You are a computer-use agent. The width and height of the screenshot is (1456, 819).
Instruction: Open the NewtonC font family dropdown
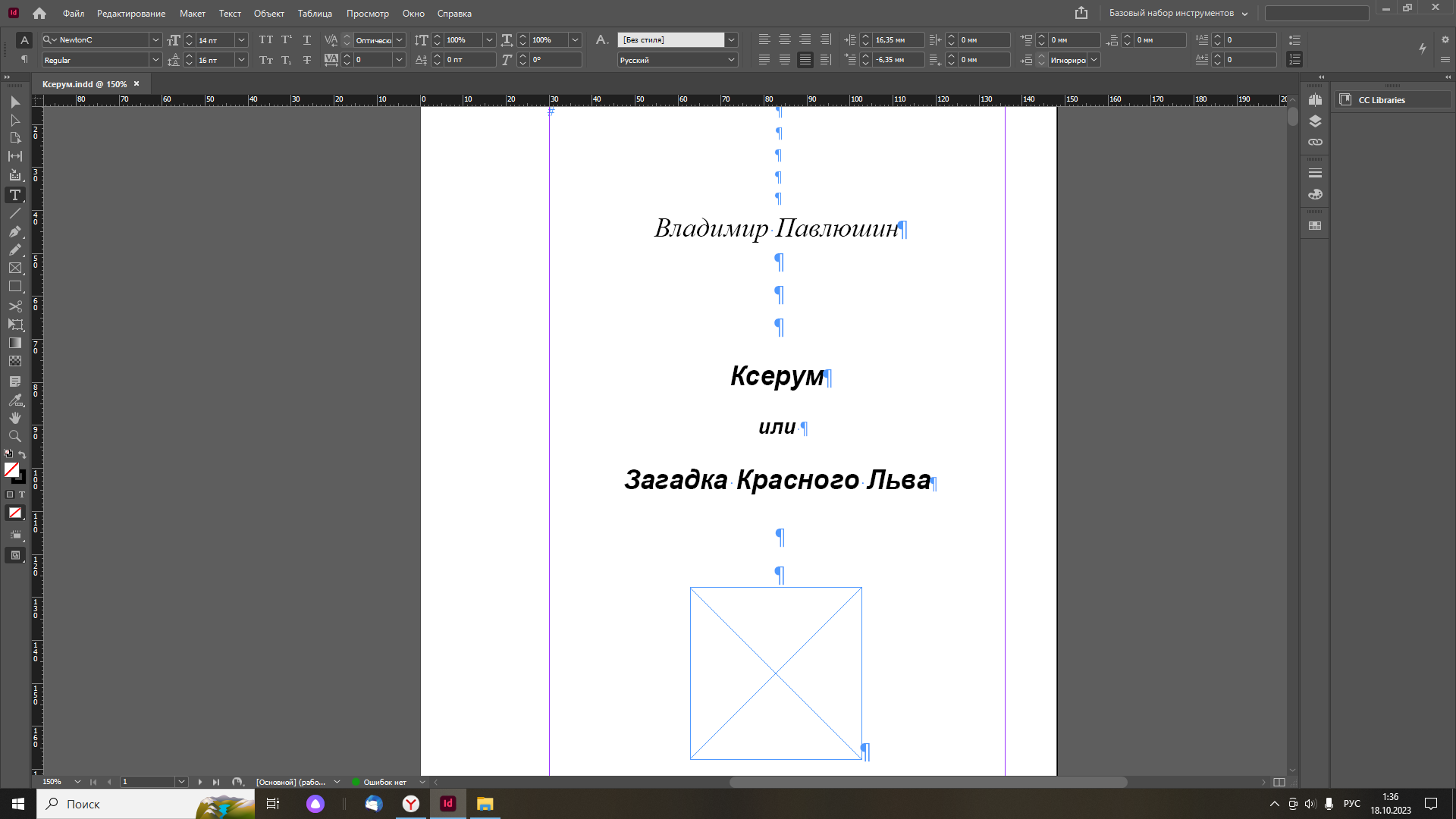pyautogui.click(x=155, y=39)
